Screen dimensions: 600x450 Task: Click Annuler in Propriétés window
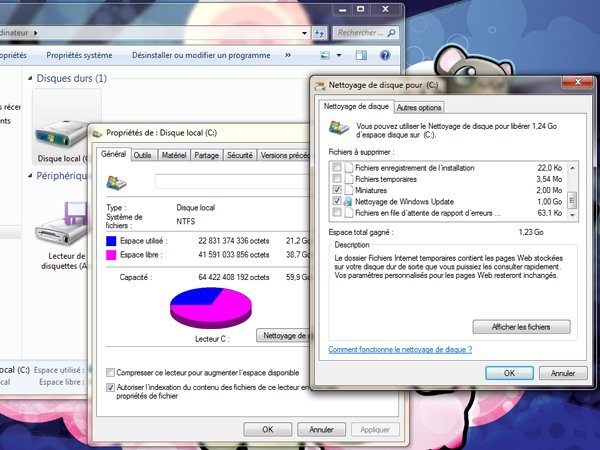click(321, 429)
